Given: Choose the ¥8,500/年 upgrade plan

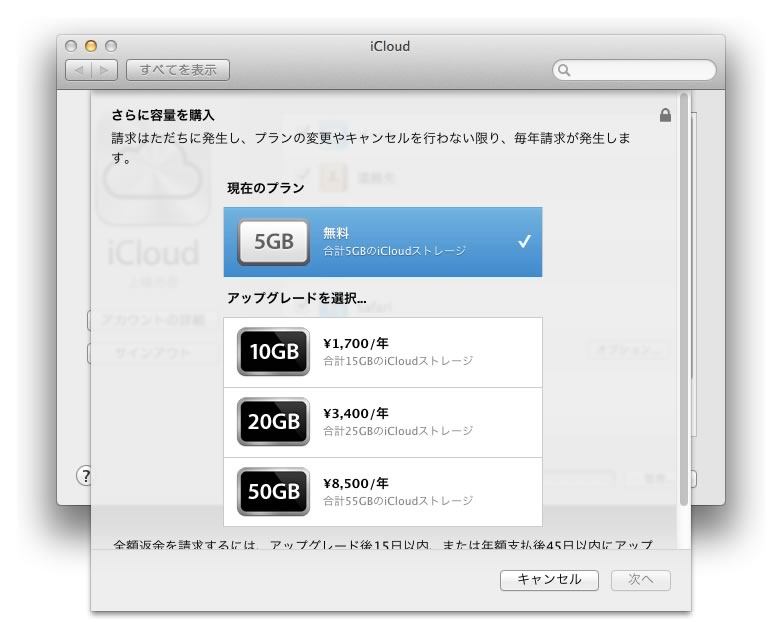Looking at the screenshot, I should click(383, 492).
